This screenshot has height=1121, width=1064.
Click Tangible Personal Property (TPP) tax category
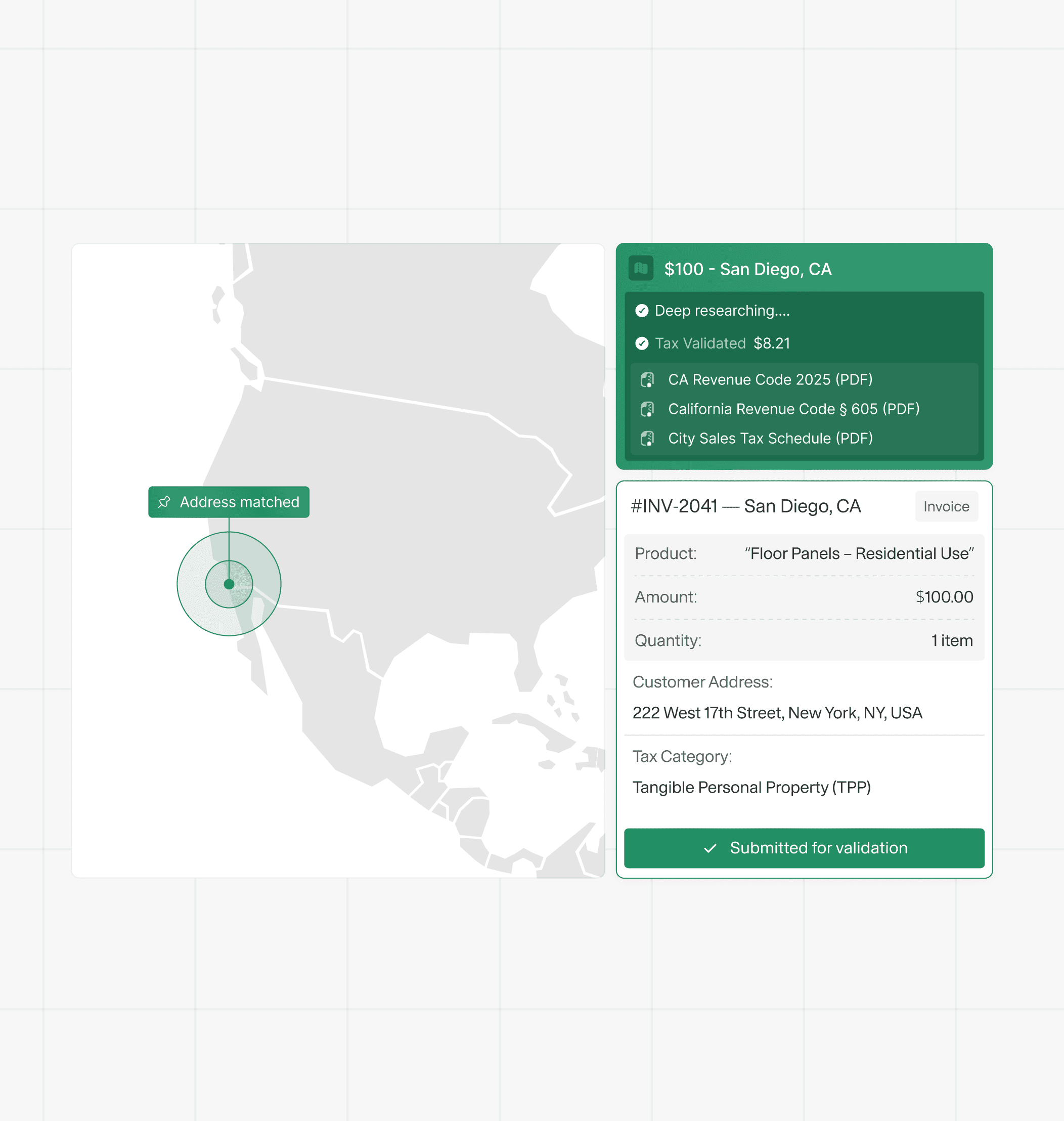[751, 788]
